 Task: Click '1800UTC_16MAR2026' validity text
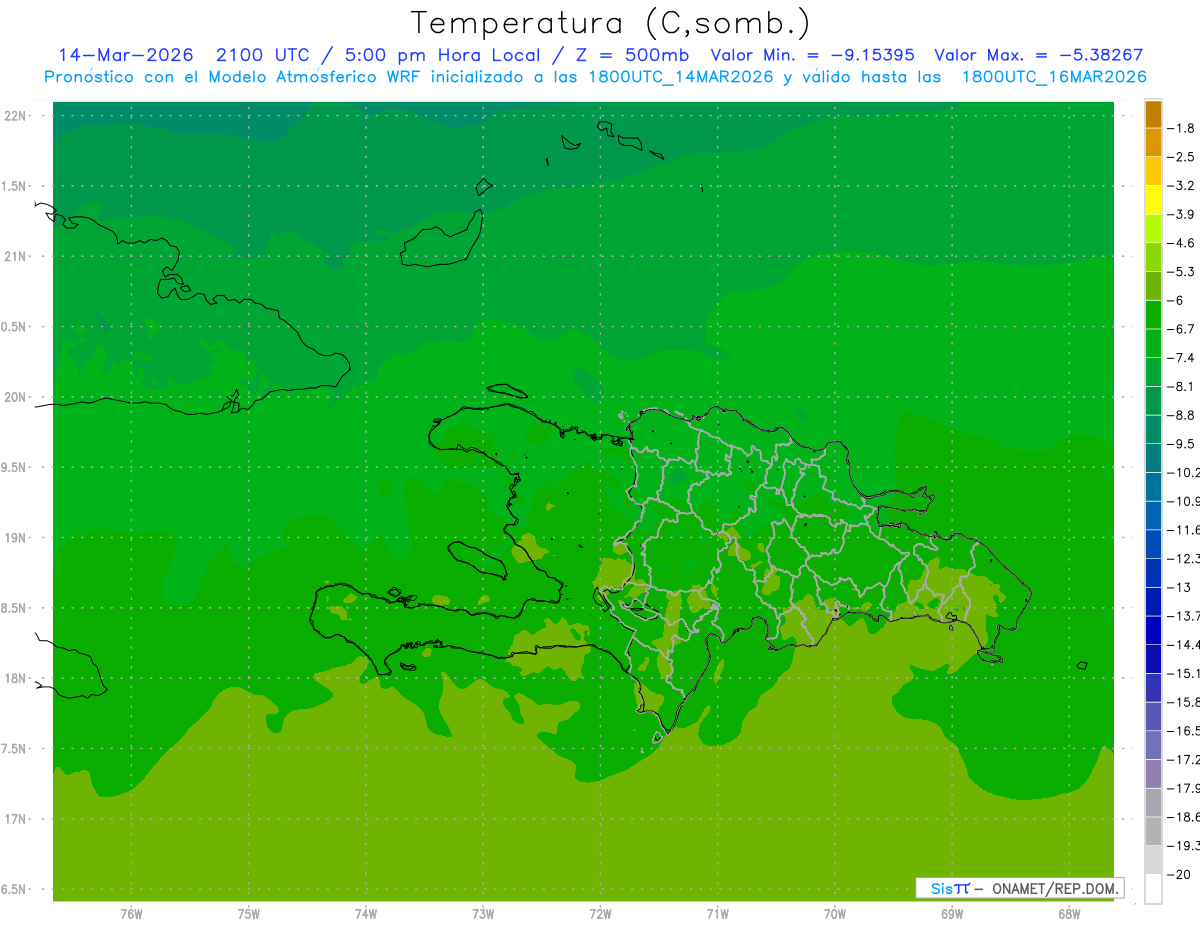point(1054,77)
